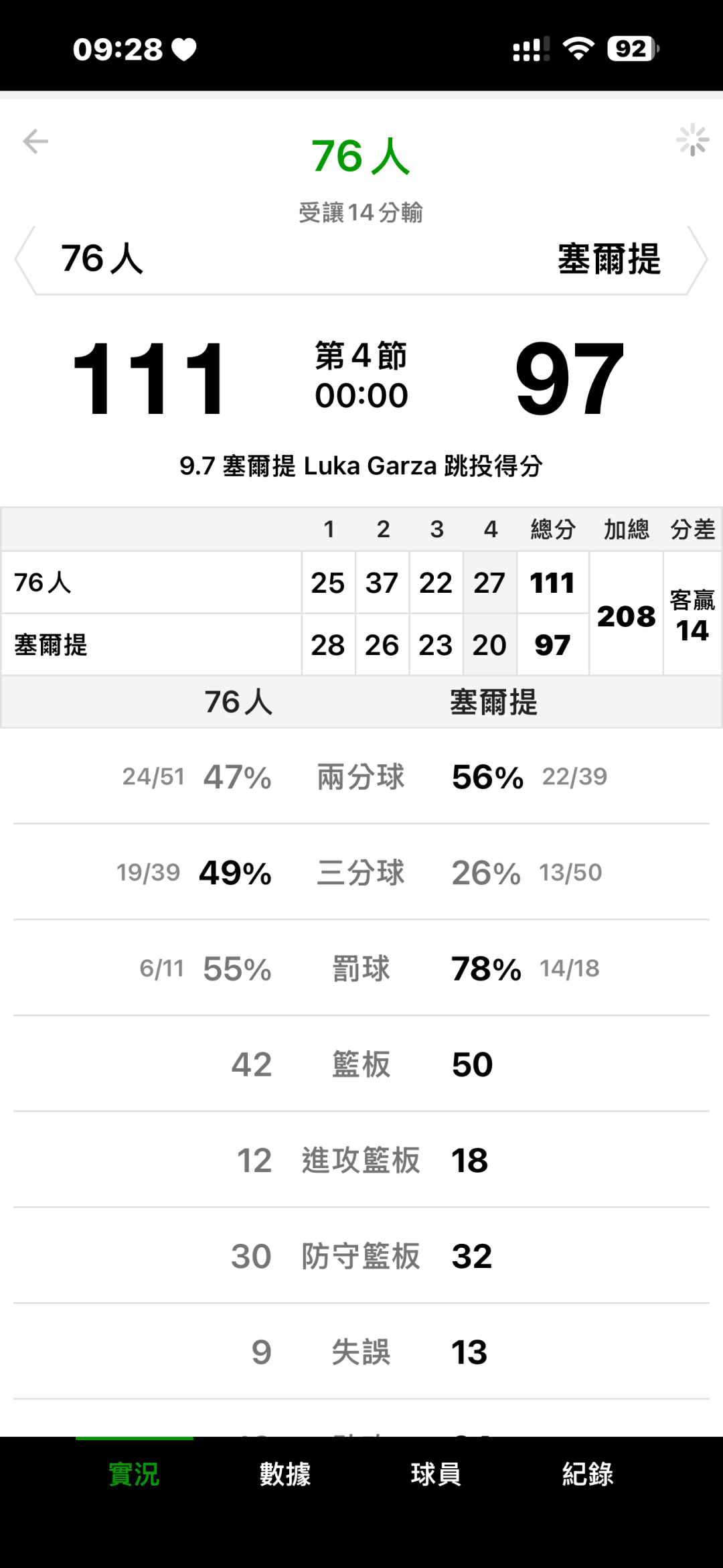Tap the back arrow icon
The width and height of the screenshot is (723, 1568).
point(35,141)
